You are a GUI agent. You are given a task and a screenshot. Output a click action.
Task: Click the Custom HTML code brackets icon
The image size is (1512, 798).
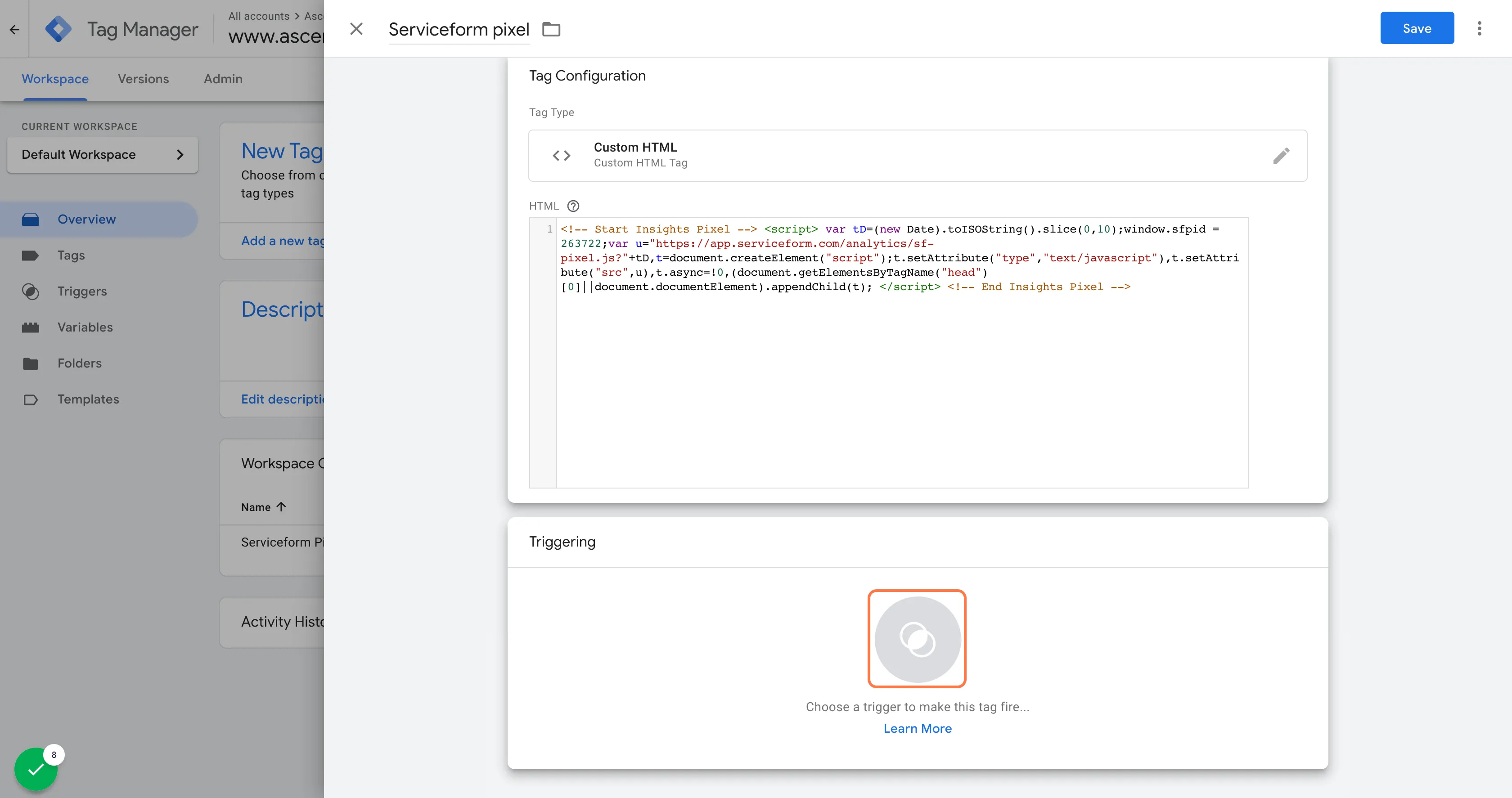(x=562, y=156)
